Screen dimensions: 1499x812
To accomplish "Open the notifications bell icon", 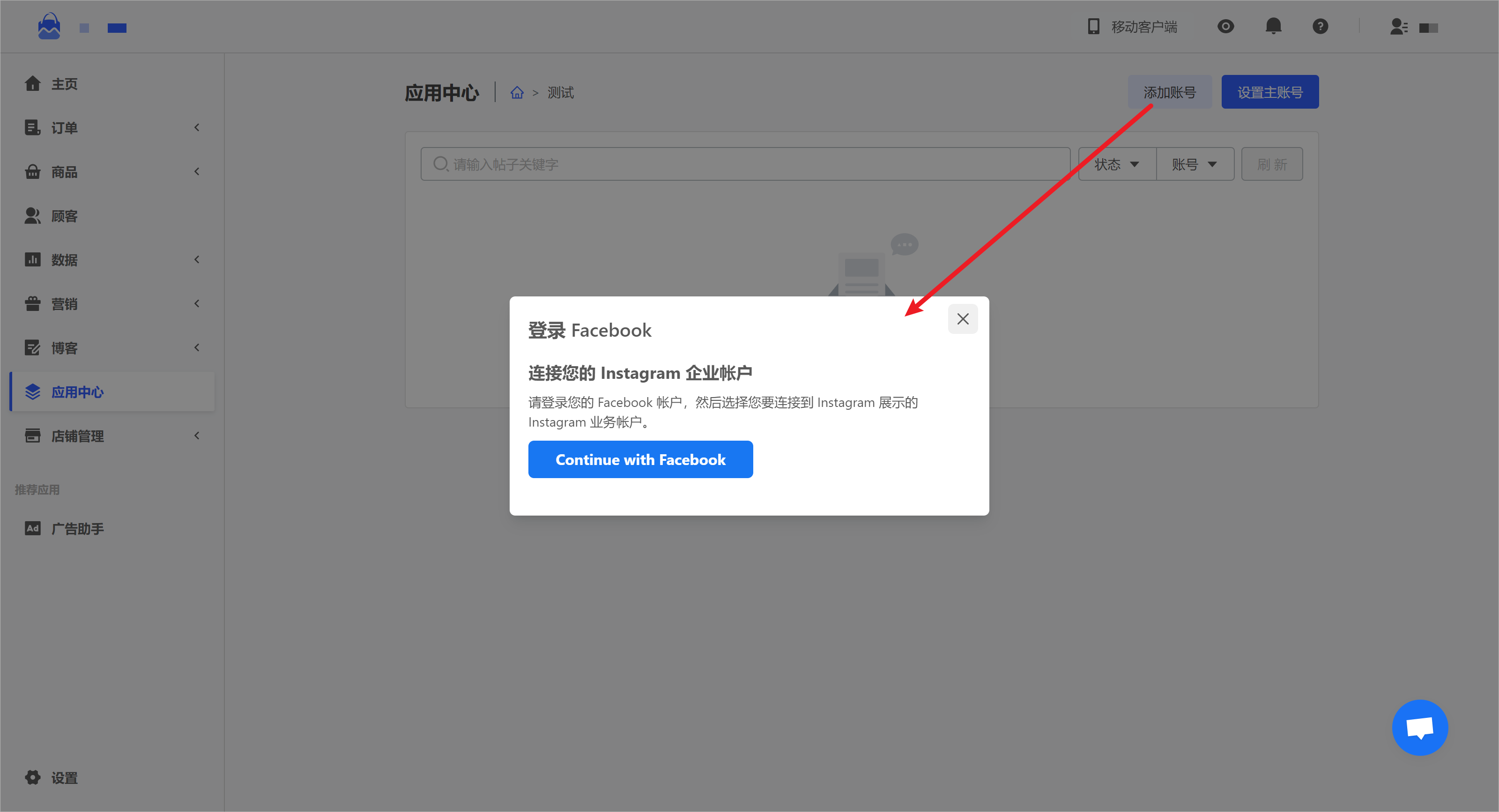I will 1273,26.
